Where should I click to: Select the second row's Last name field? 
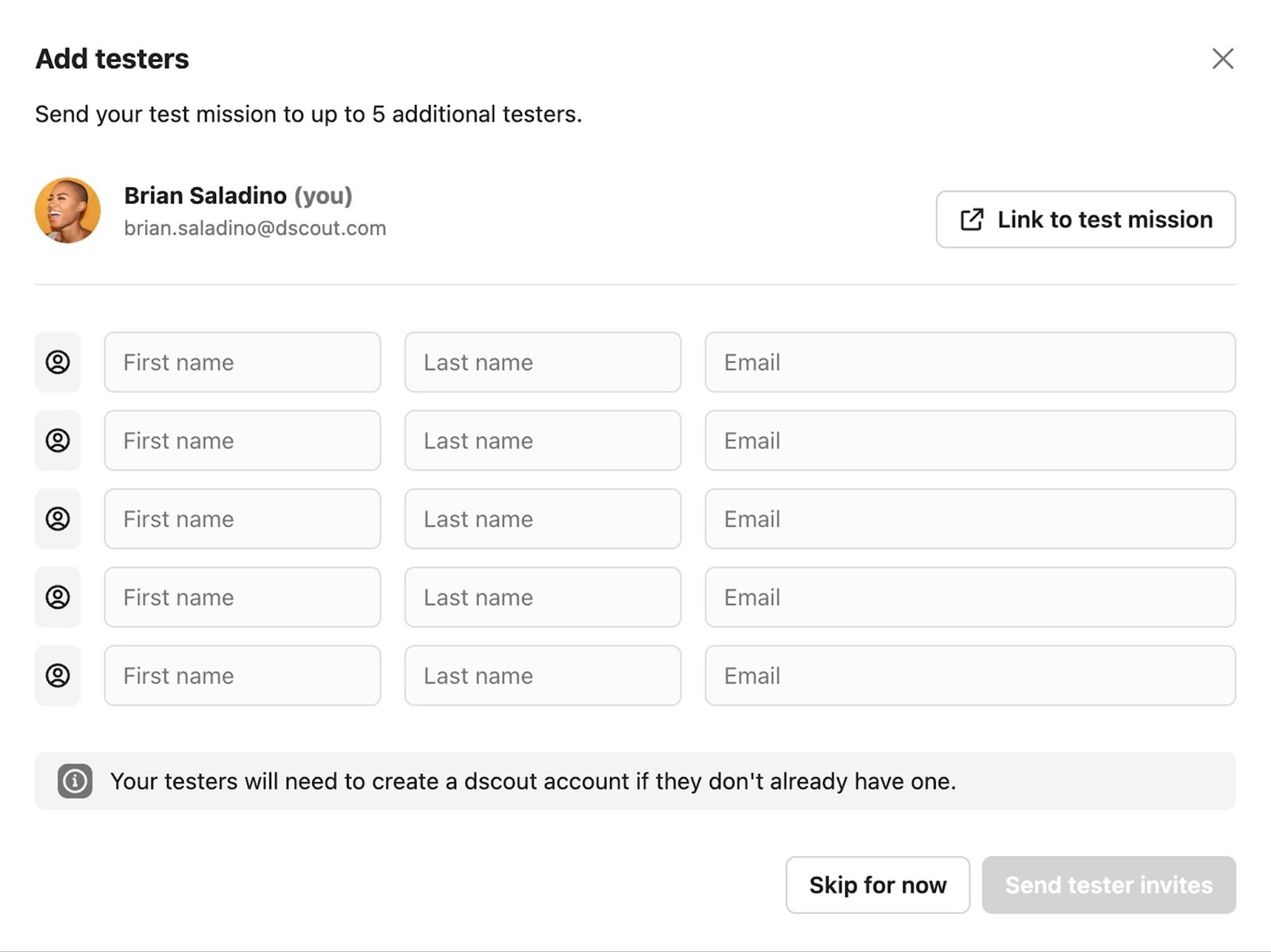(x=543, y=441)
